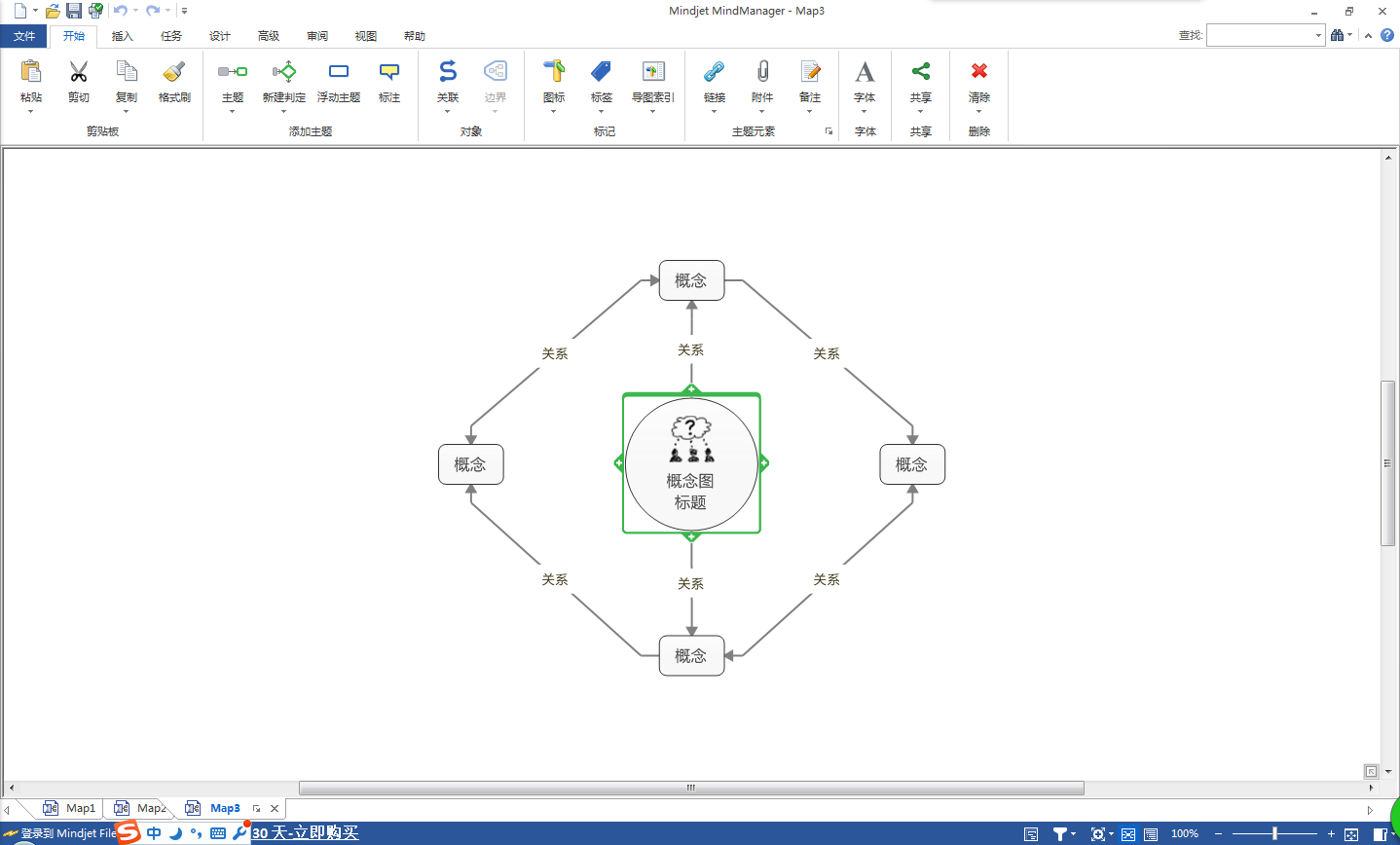Click the binoculars find icon
Viewport: 1400px width, 845px height.
point(1338,35)
